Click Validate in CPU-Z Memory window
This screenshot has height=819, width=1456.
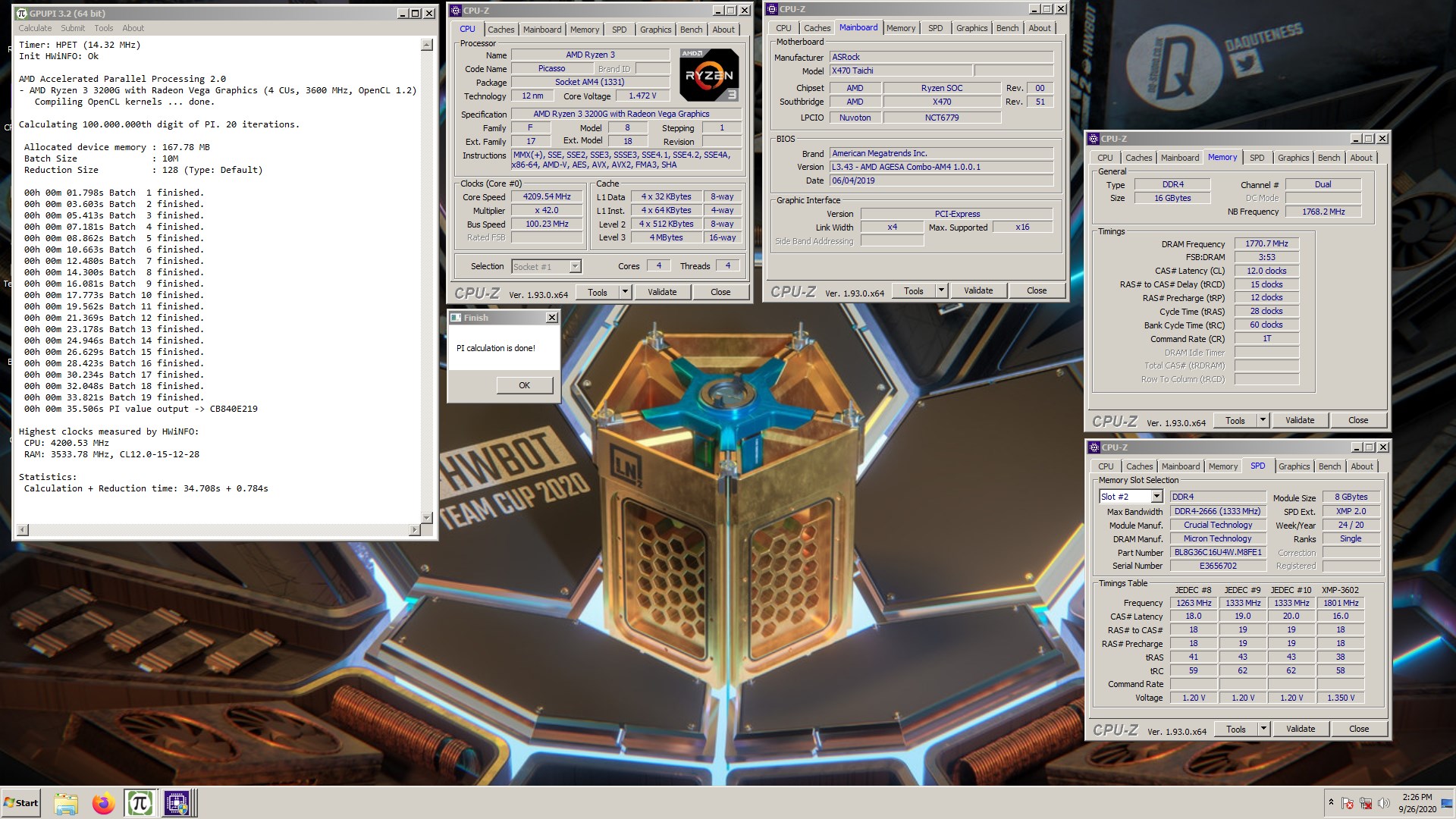click(1300, 420)
